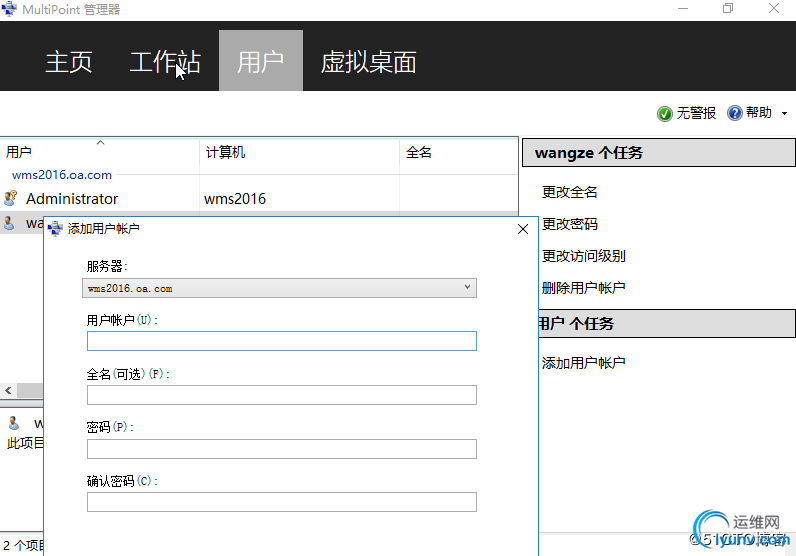Click the MultiPoint 管理器 title bar icon
The height and width of the screenshot is (556, 796).
tap(9, 9)
